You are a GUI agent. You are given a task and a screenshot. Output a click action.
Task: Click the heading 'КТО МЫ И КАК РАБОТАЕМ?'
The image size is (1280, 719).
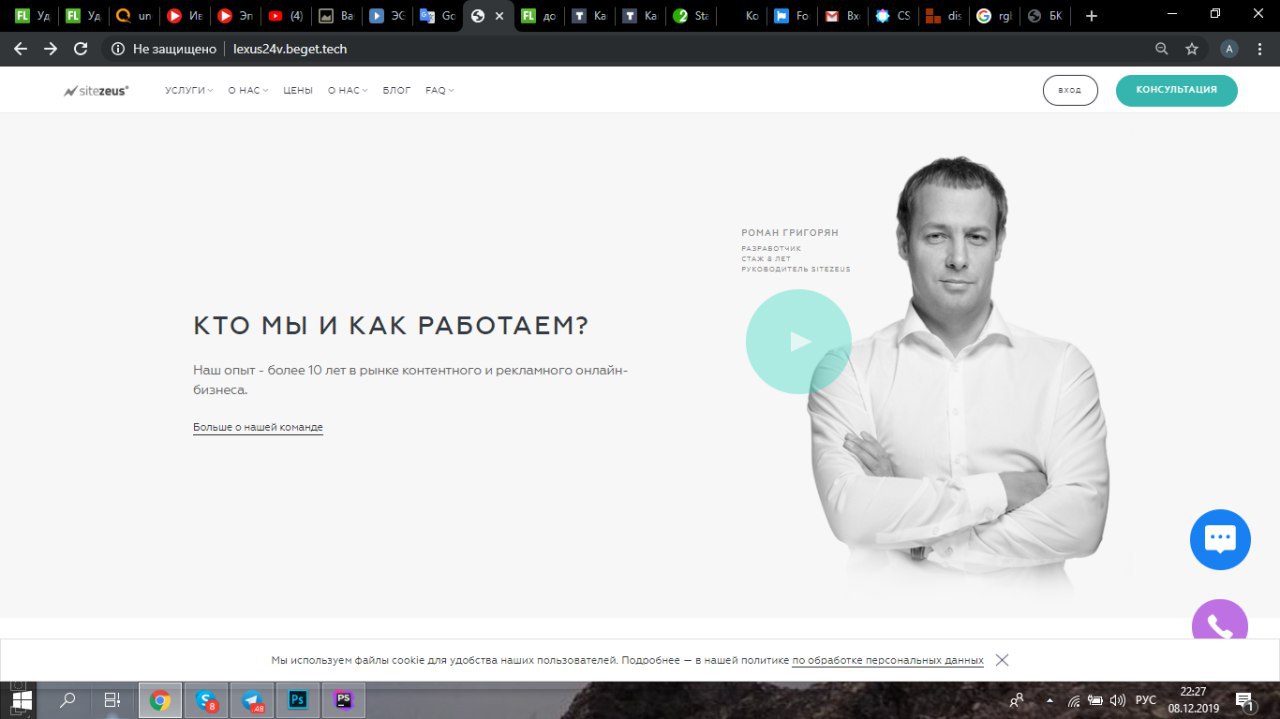pos(391,326)
